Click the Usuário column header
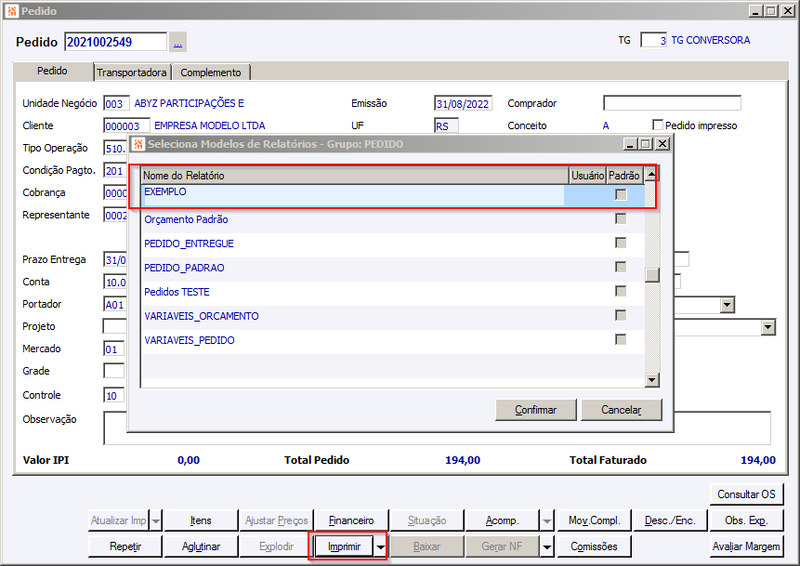The image size is (800, 566). [x=588, y=175]
